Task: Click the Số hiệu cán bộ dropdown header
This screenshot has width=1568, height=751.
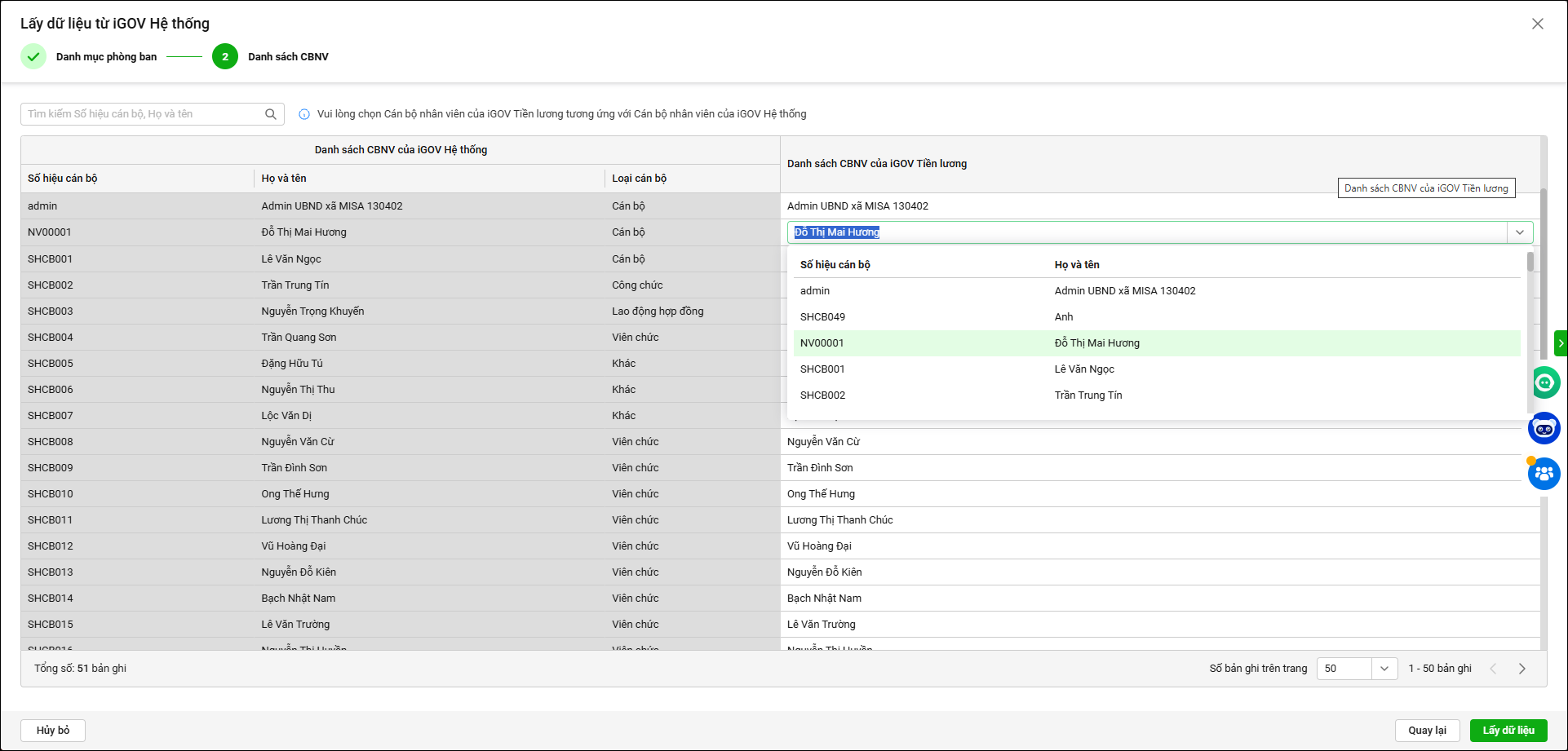Action: pyautogui.click(x=835, y=265)
